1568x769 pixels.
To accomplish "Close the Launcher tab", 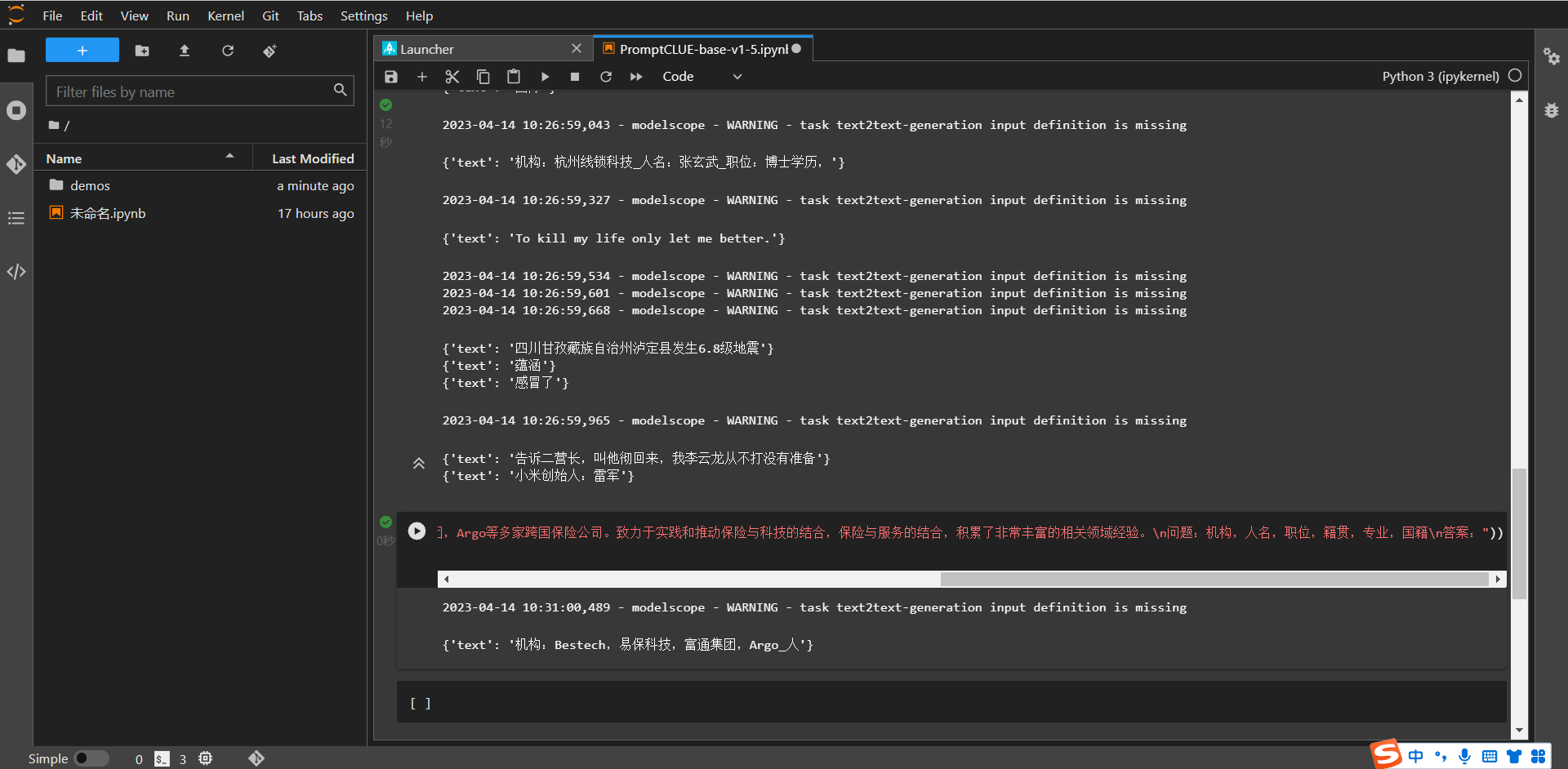I will [x=577, y=48].
